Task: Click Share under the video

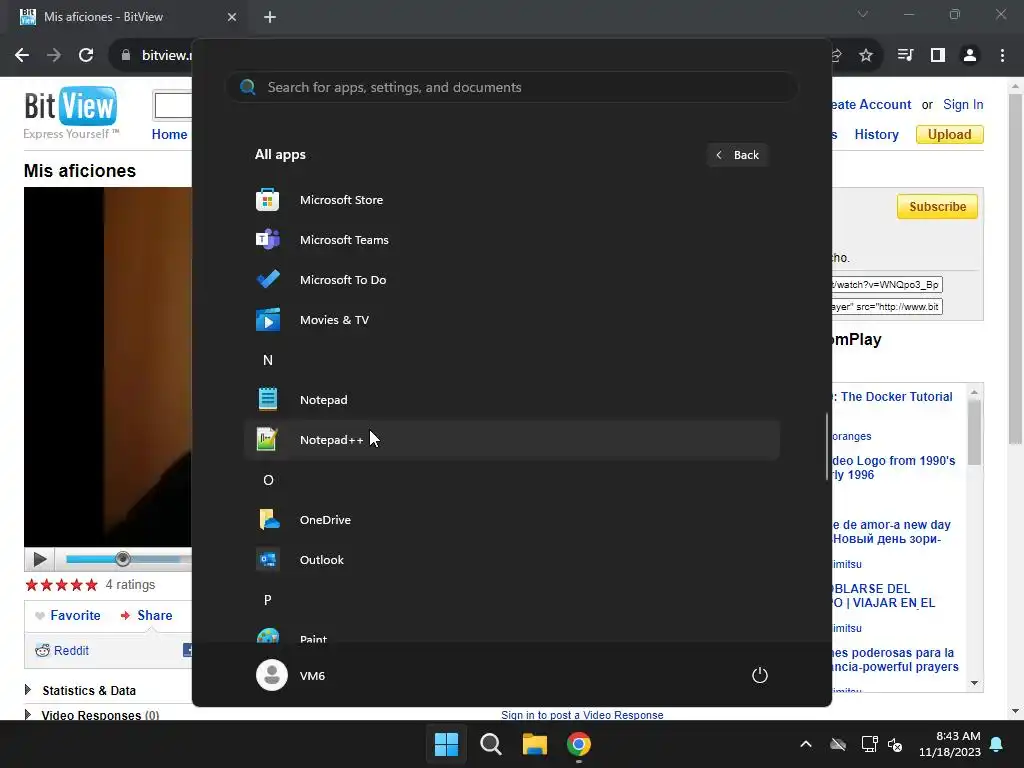Action: click(146, 615)
